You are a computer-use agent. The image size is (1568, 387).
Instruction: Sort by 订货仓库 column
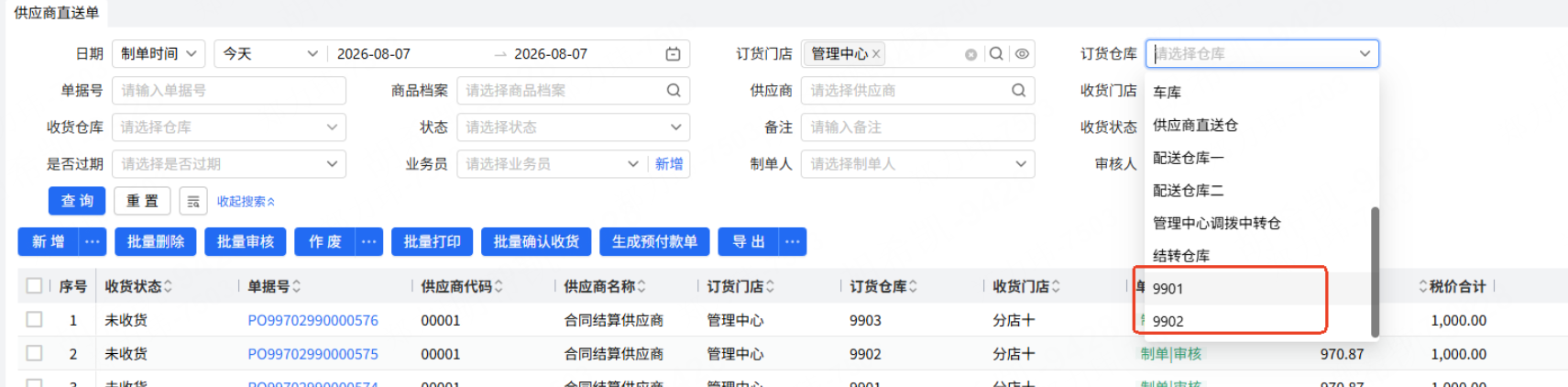[x=913, y=287]
